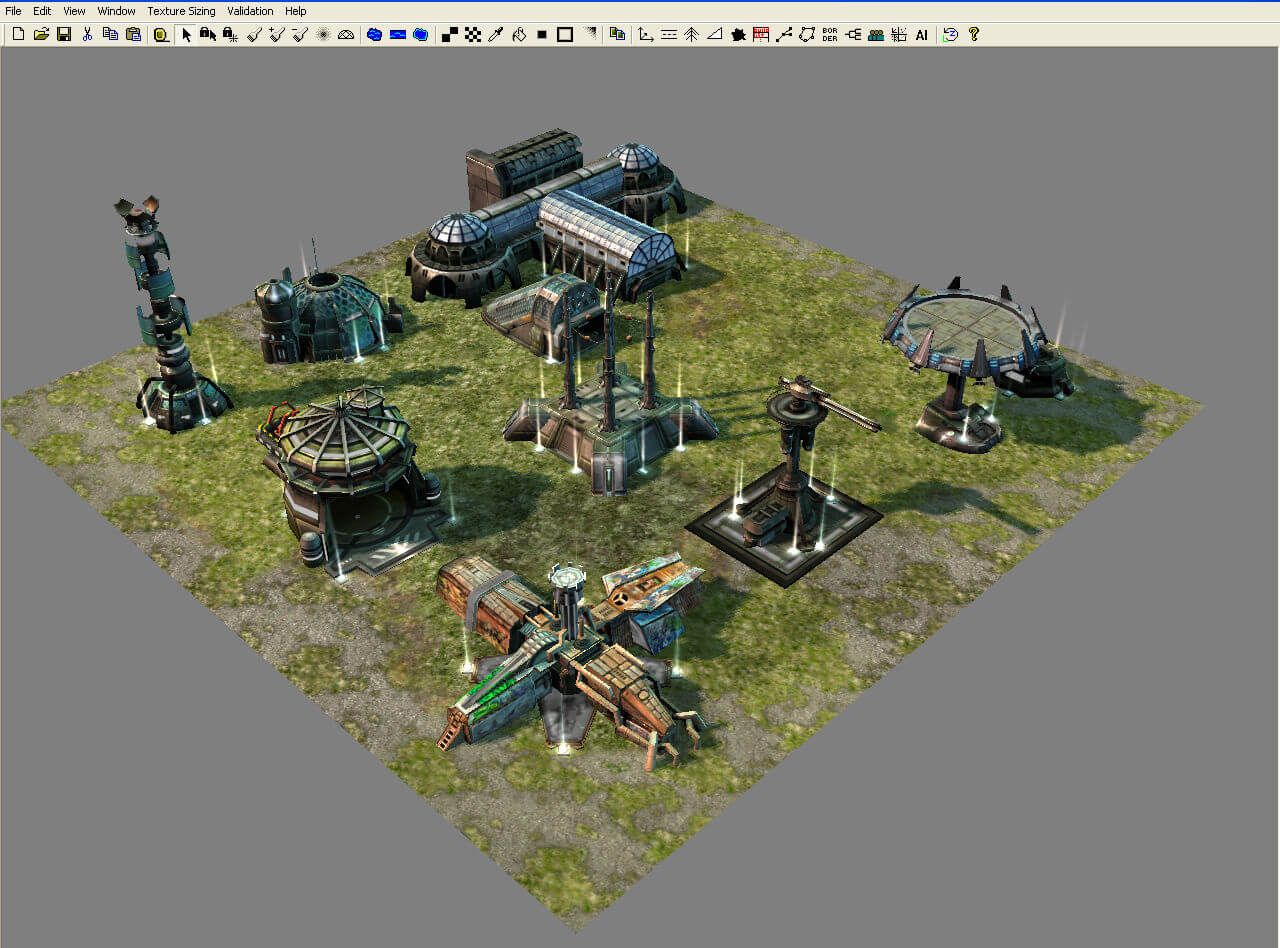Select the Ramp tool

click(712, 33)
